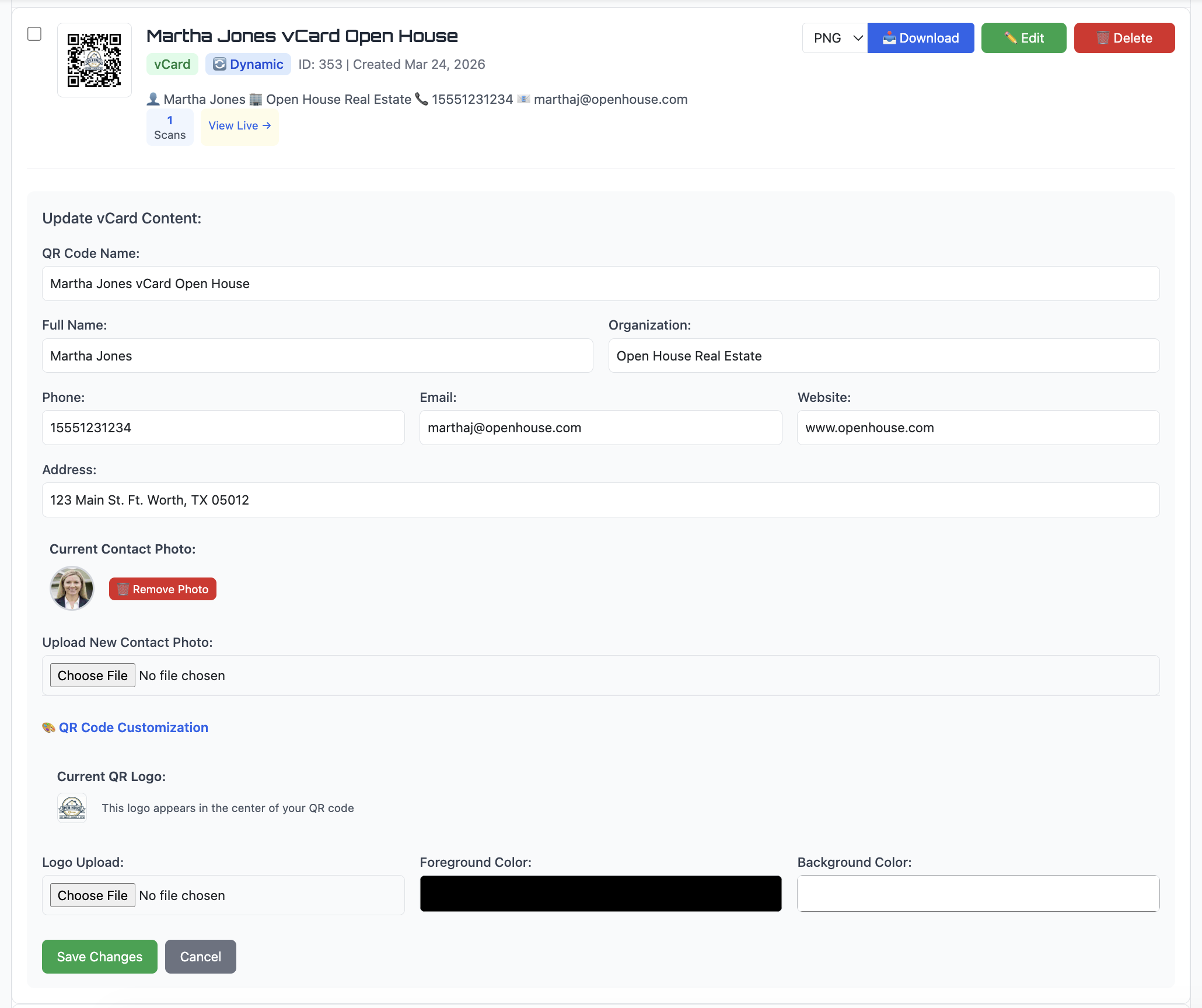Open the PNG format dropdown

[x=834, y=38]
